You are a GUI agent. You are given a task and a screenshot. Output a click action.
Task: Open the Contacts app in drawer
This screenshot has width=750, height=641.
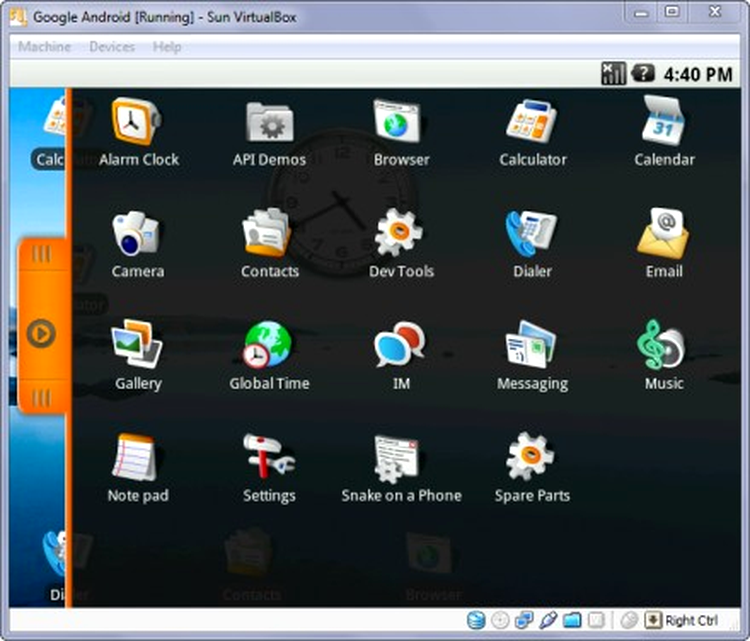269,244
